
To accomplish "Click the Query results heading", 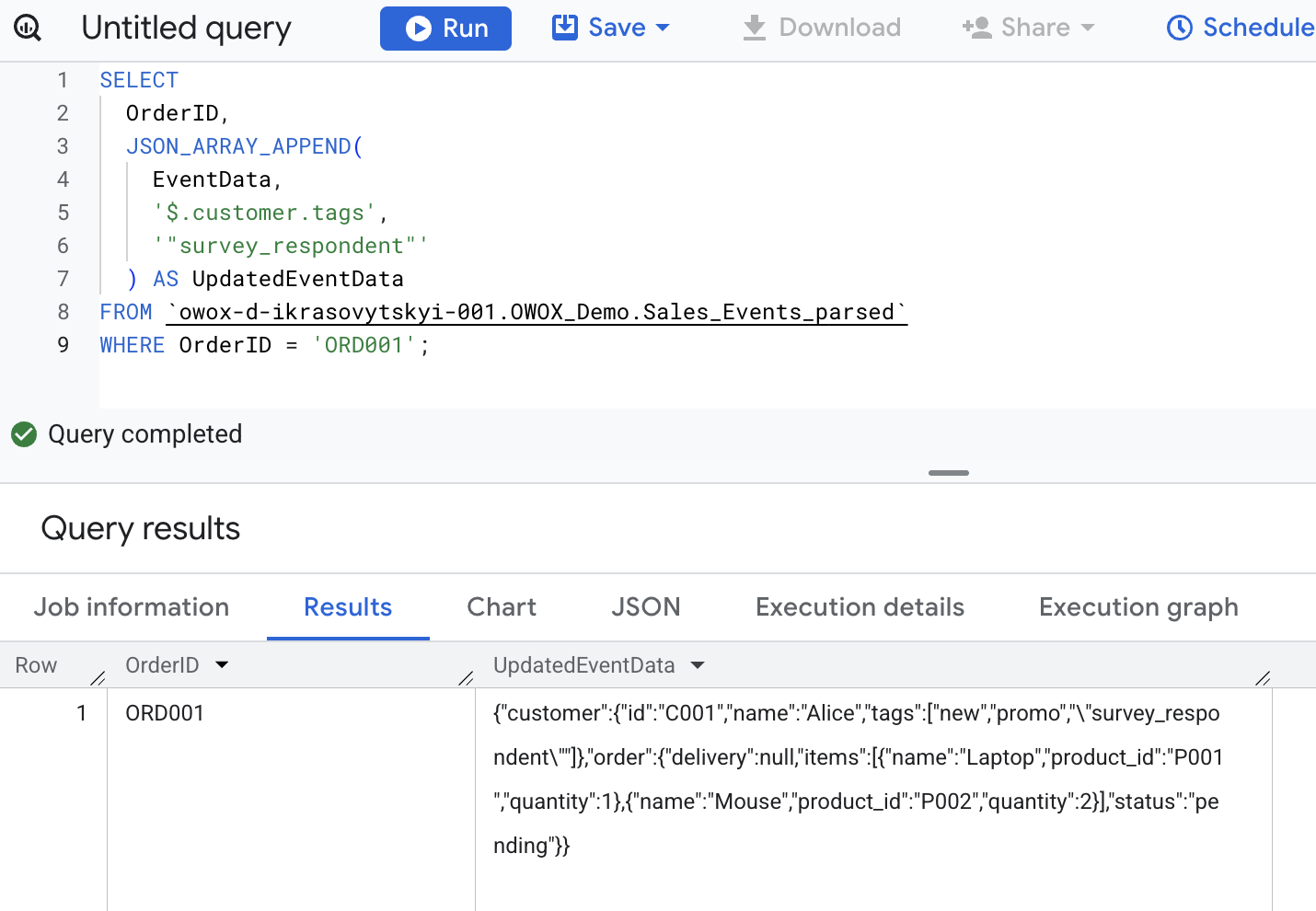I will 141,528.
